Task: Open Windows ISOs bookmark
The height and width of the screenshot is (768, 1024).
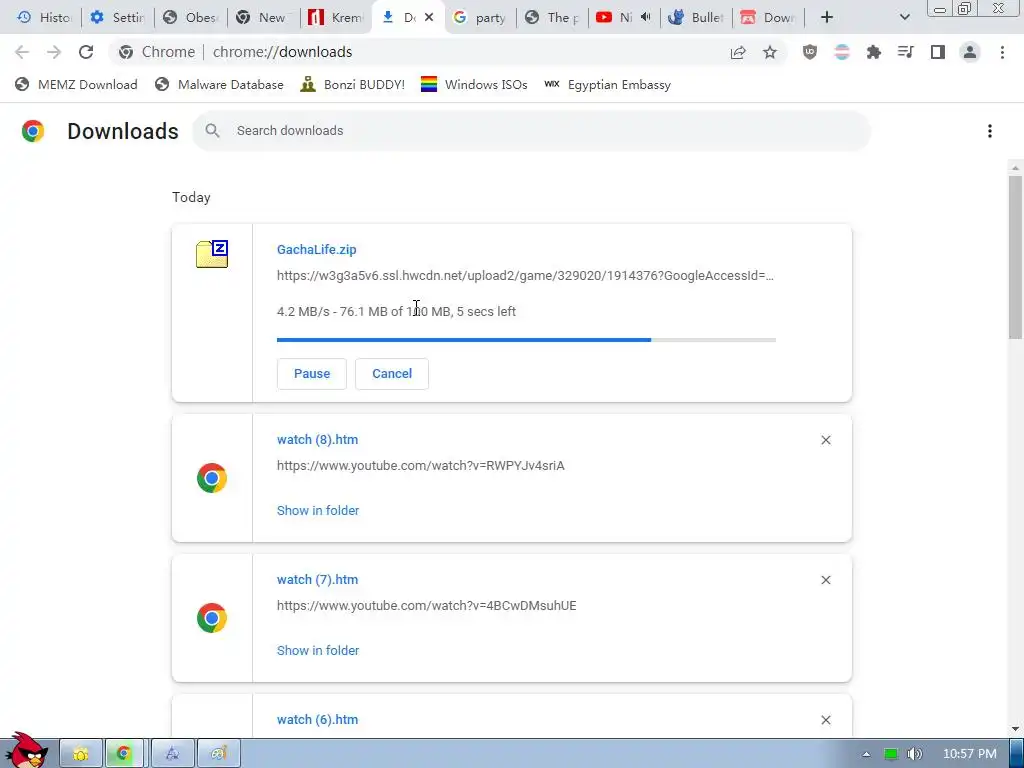Action: tap(474, 85)
